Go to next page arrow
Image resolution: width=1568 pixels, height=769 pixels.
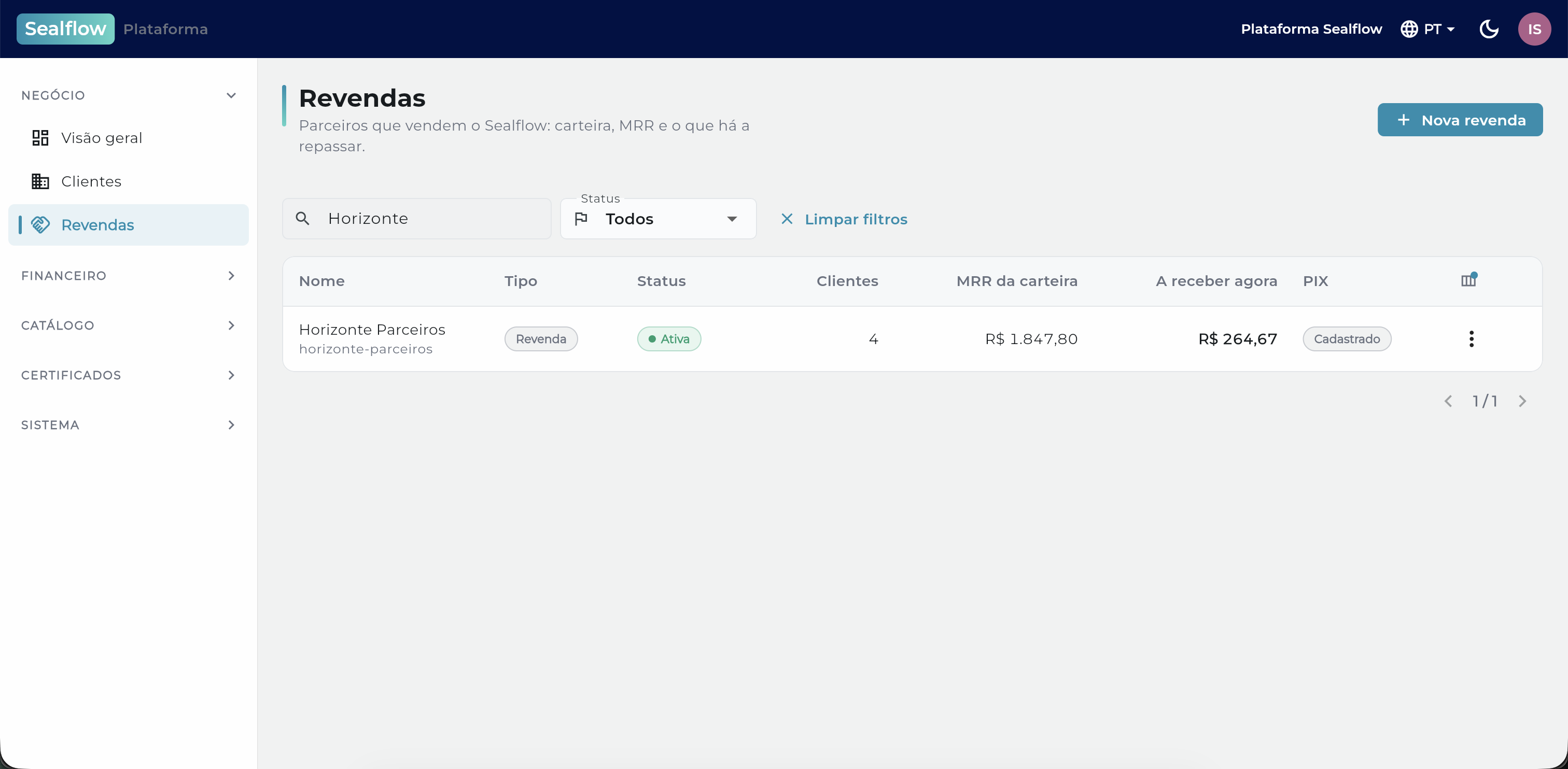point(1522,401)
